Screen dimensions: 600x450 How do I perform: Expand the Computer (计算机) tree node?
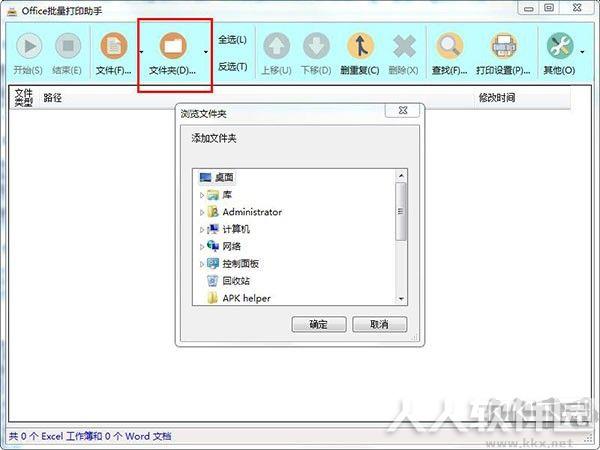point(202,230)
